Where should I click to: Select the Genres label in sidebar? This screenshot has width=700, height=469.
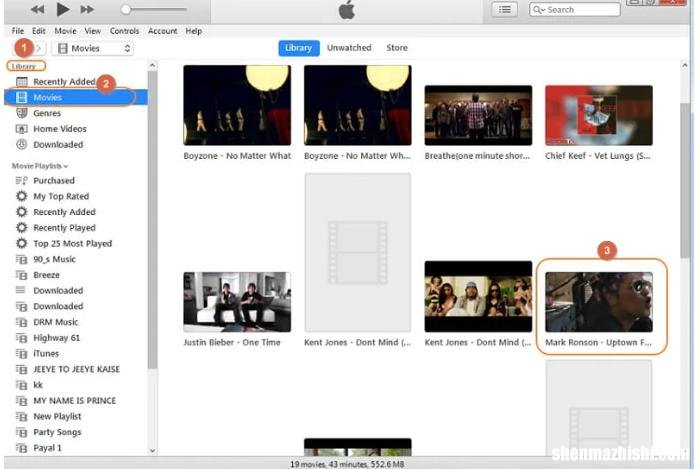(47, 113)
